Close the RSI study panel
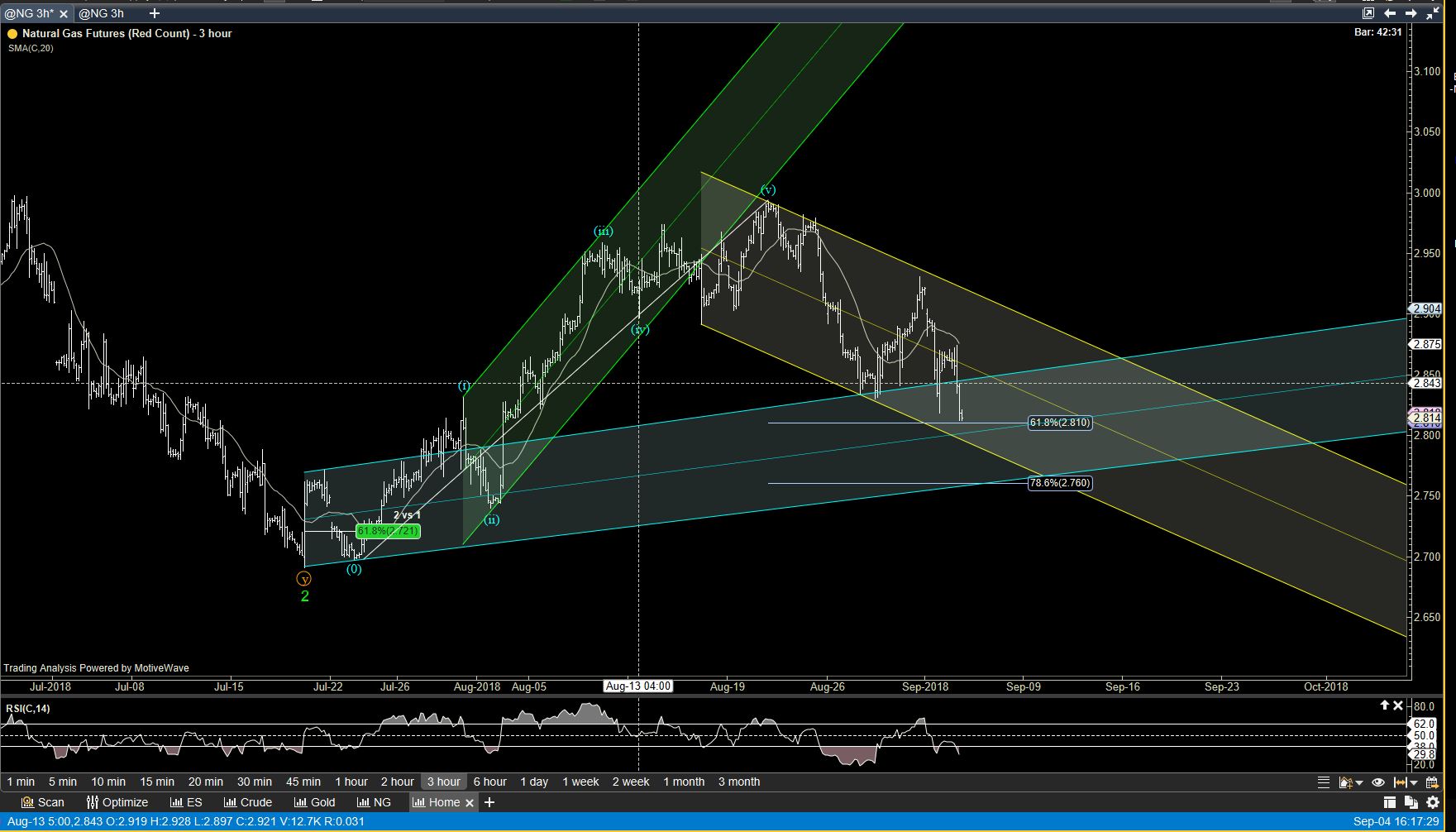This screenshot has width=1456, height=832. (1398, 705)
